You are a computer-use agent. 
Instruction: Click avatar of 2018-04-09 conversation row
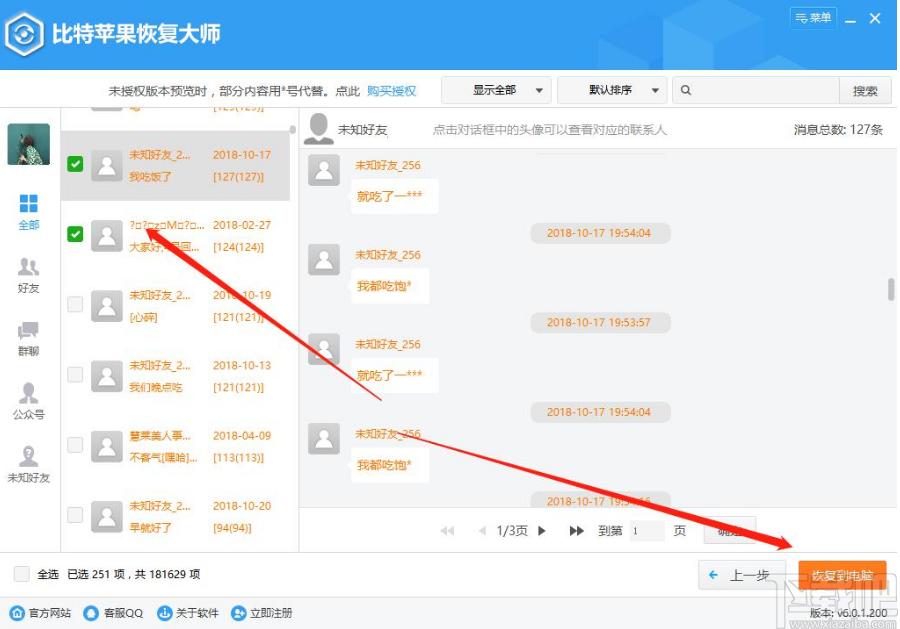(x=107, y=446)
